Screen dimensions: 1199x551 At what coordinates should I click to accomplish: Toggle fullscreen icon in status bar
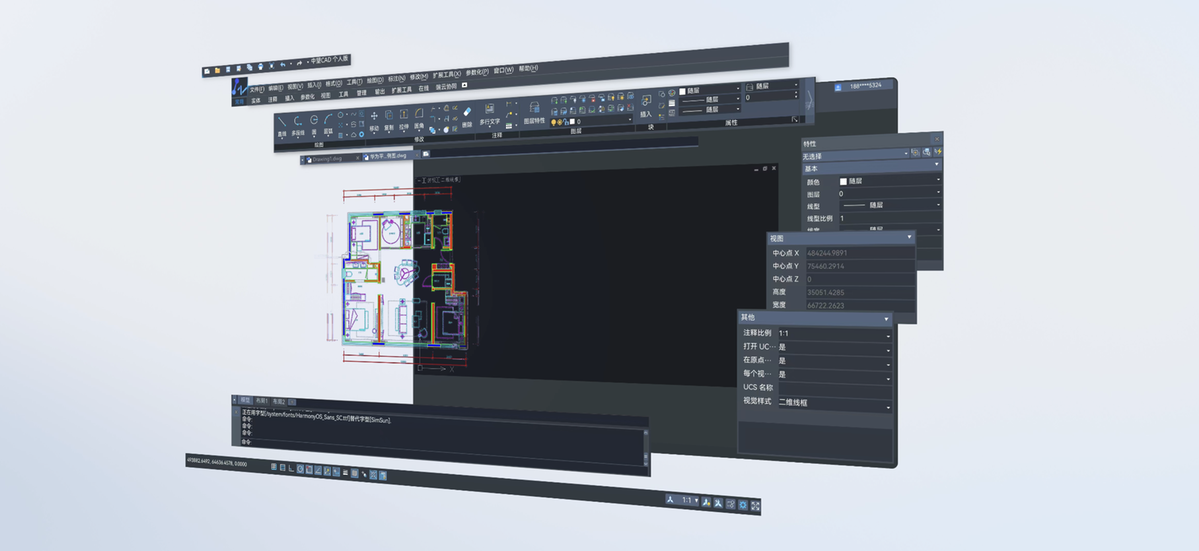[755, 506]
